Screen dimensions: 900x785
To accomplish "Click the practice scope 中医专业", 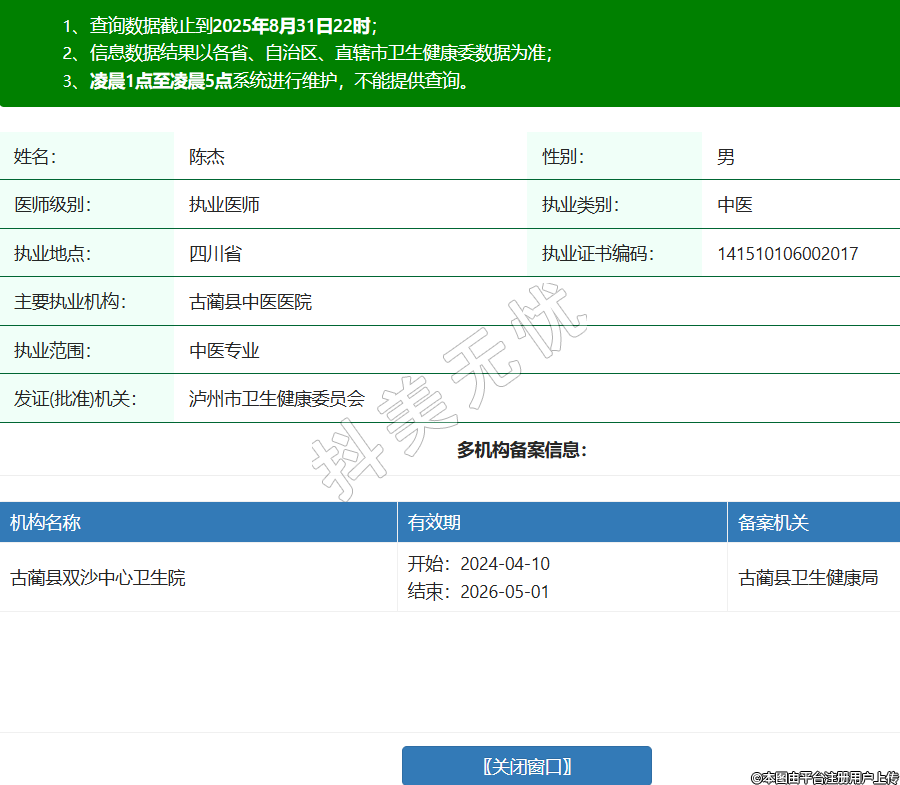I will pyautogui.click(x=225, y=351).
